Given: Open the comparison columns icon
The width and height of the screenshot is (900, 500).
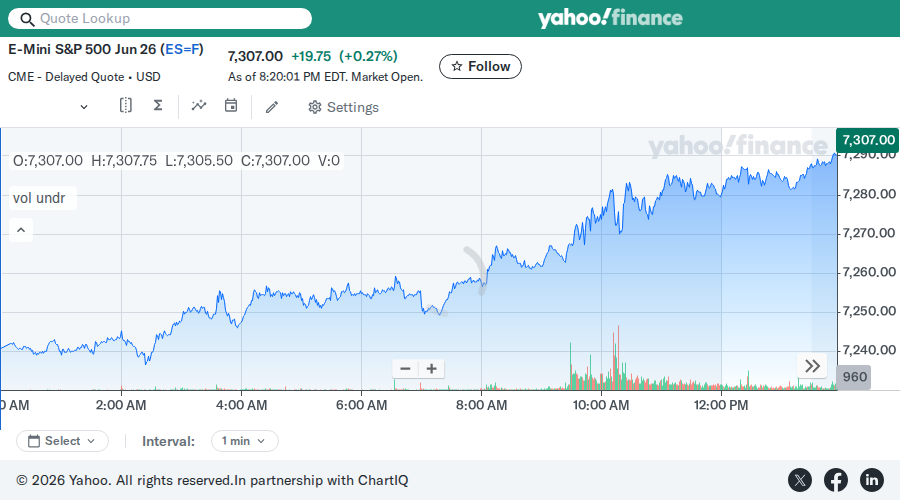Looking at the screenshot, I should [x=126, y=106].
